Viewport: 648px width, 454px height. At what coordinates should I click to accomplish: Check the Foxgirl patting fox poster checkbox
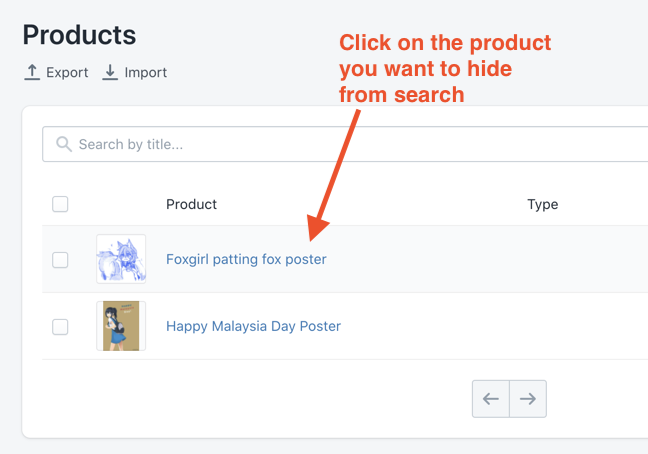pyautogui.click(x=60, y=260)
